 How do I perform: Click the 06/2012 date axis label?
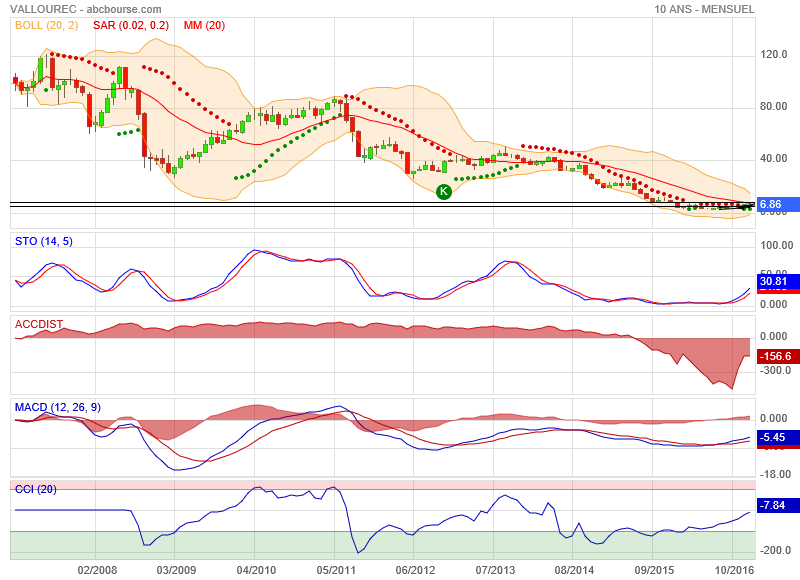click(x=415, y=570)
